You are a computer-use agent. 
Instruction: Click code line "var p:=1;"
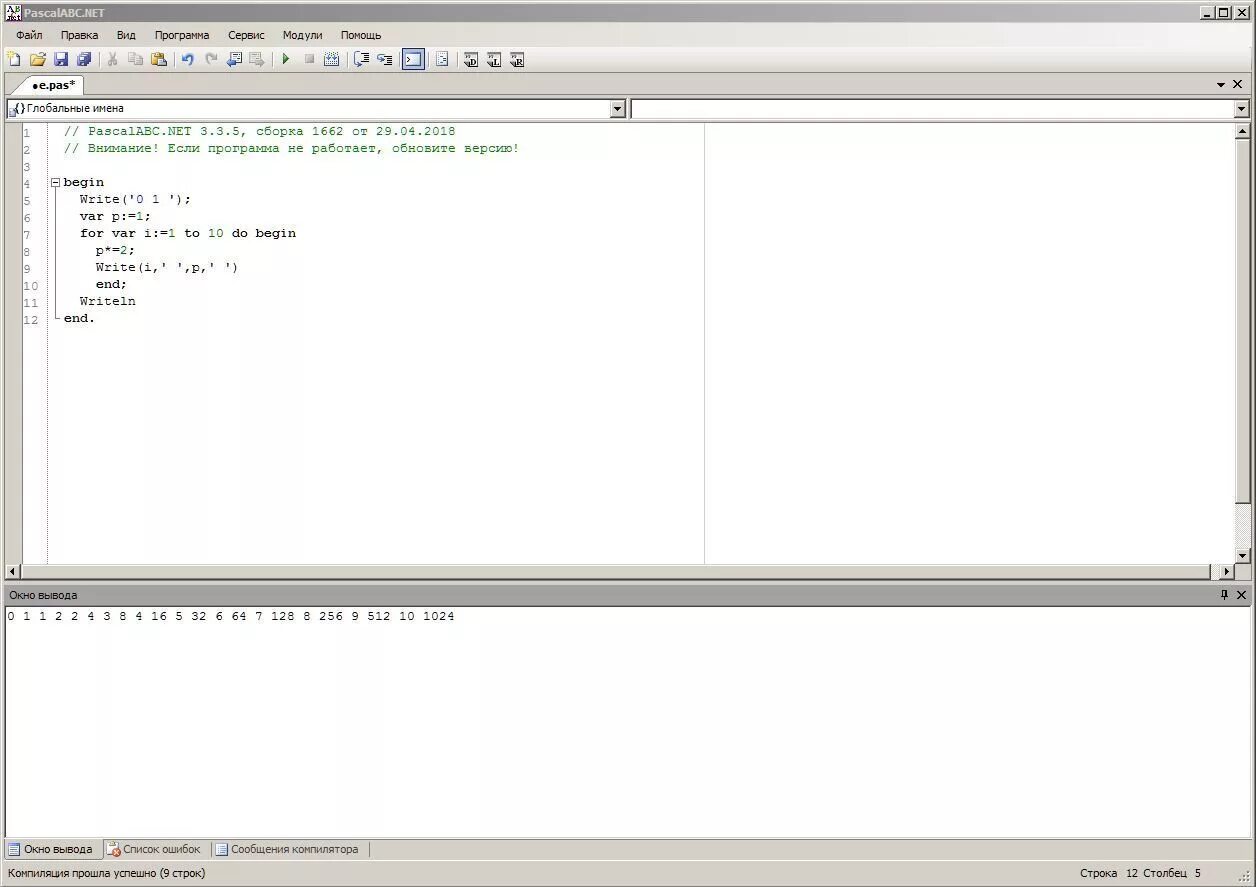click(x=115, y=216)
